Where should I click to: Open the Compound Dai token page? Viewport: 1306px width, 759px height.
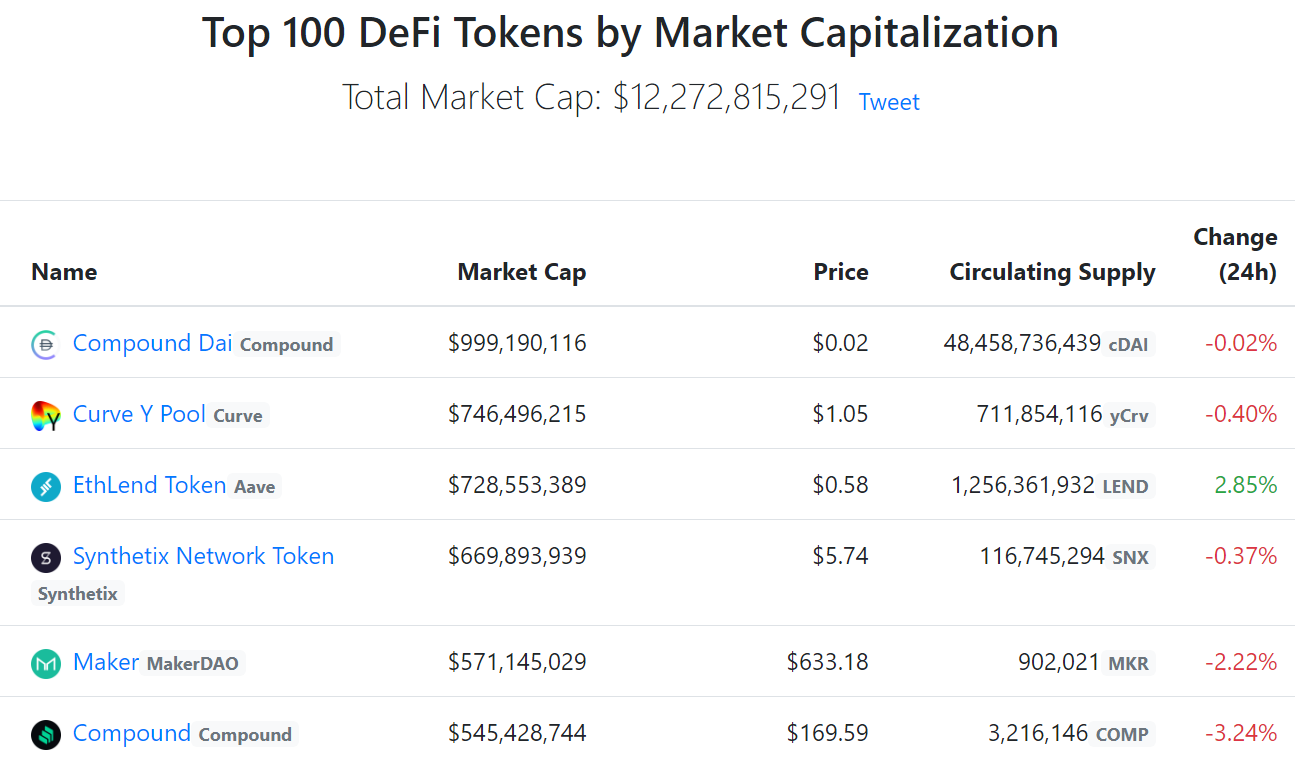coord(151,342)
